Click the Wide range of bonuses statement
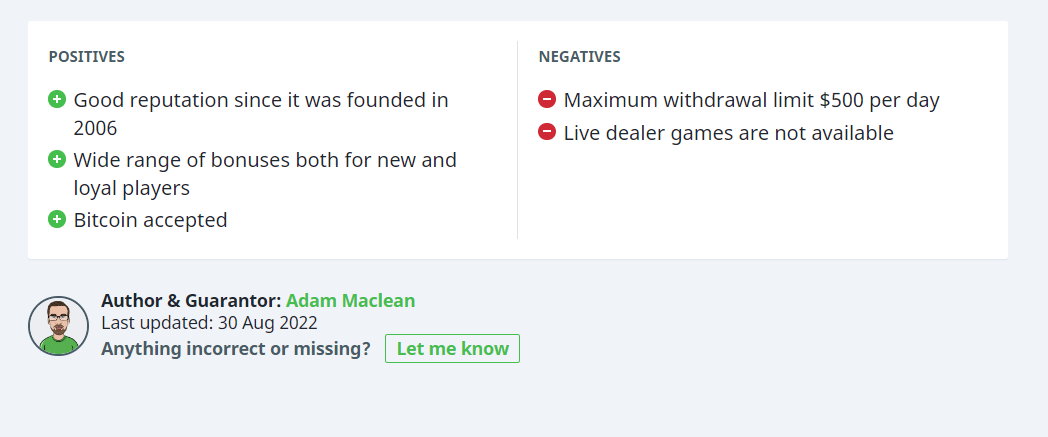The image size is (1048, 437). pyautogui.click(x=264, y=160)
